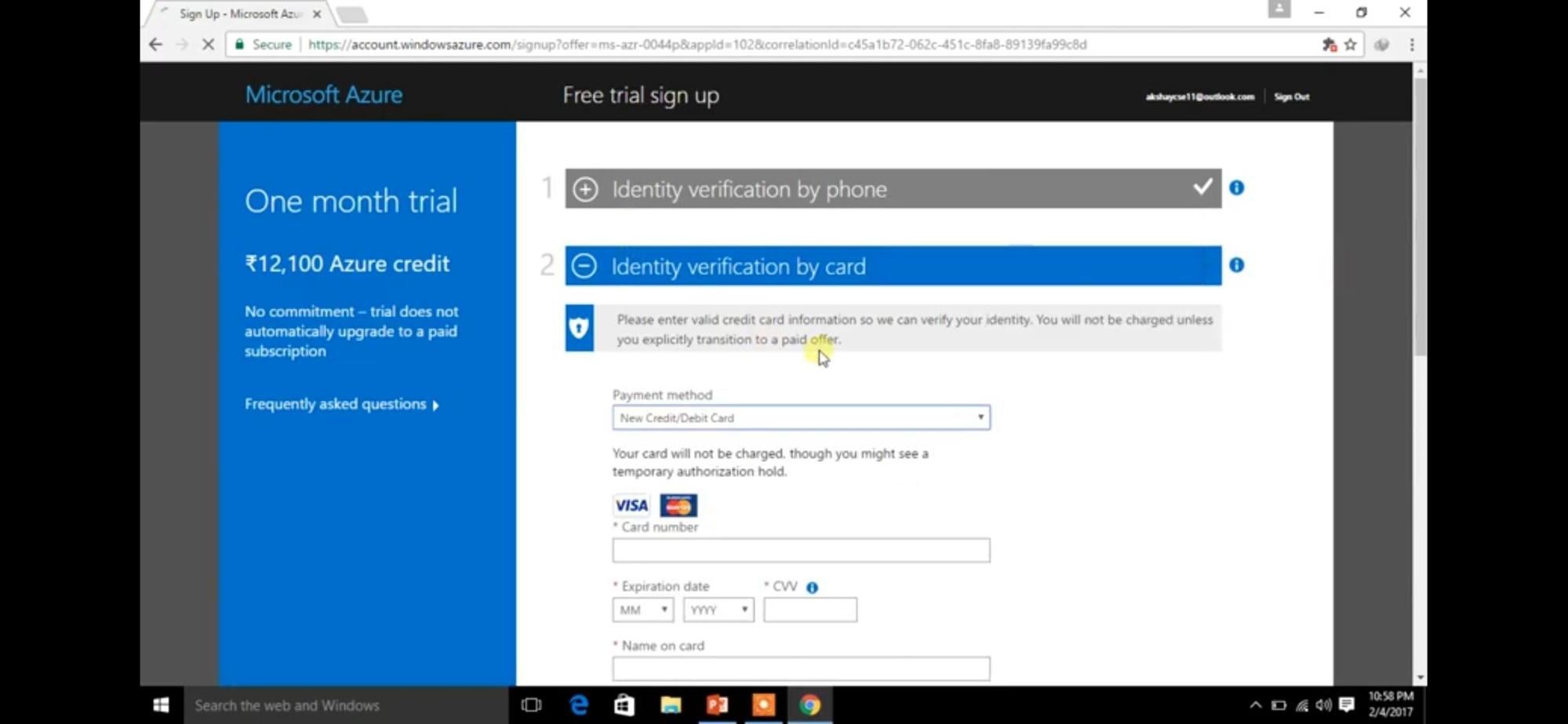
Task: Close the Sign Up browser tab
Action: coord(317,14)
